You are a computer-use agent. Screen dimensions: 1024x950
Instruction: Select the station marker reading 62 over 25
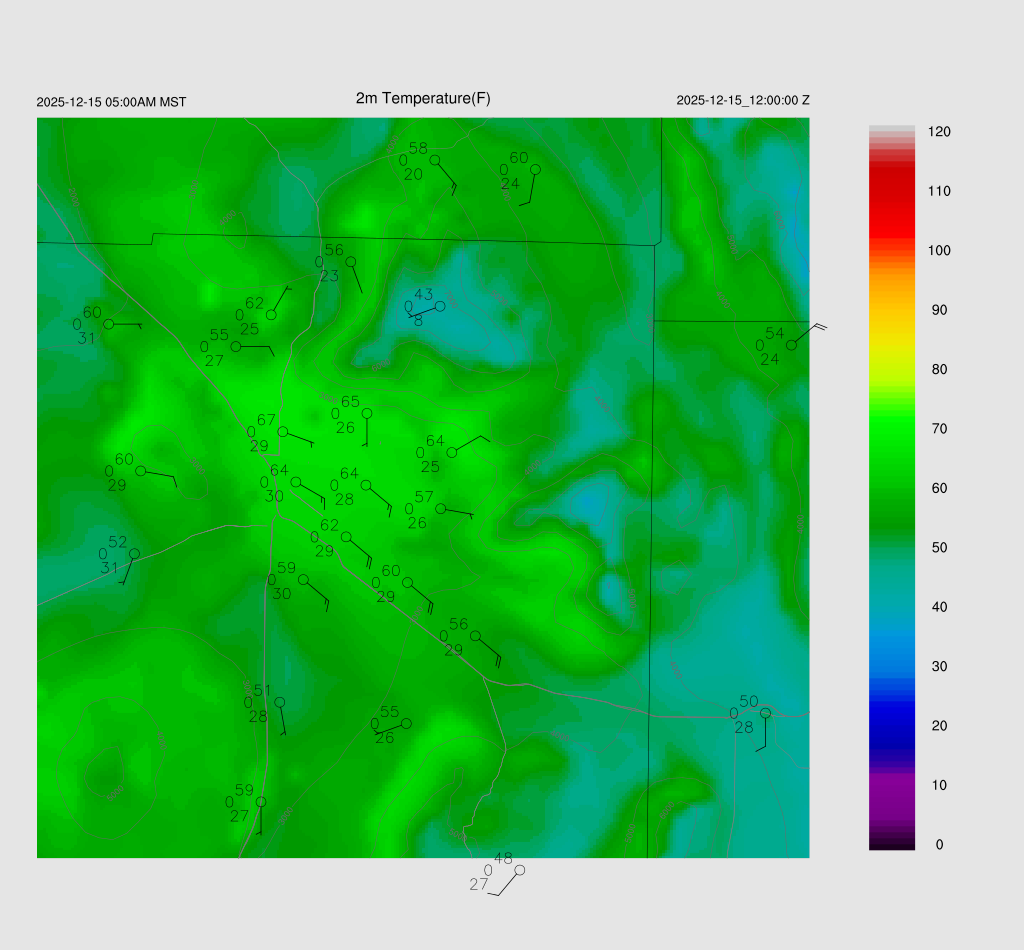271,315
